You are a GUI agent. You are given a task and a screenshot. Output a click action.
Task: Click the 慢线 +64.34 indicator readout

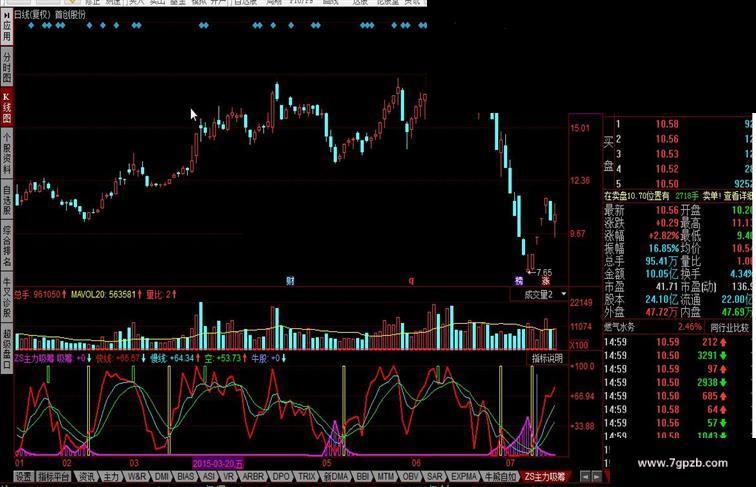coord(172,358)
